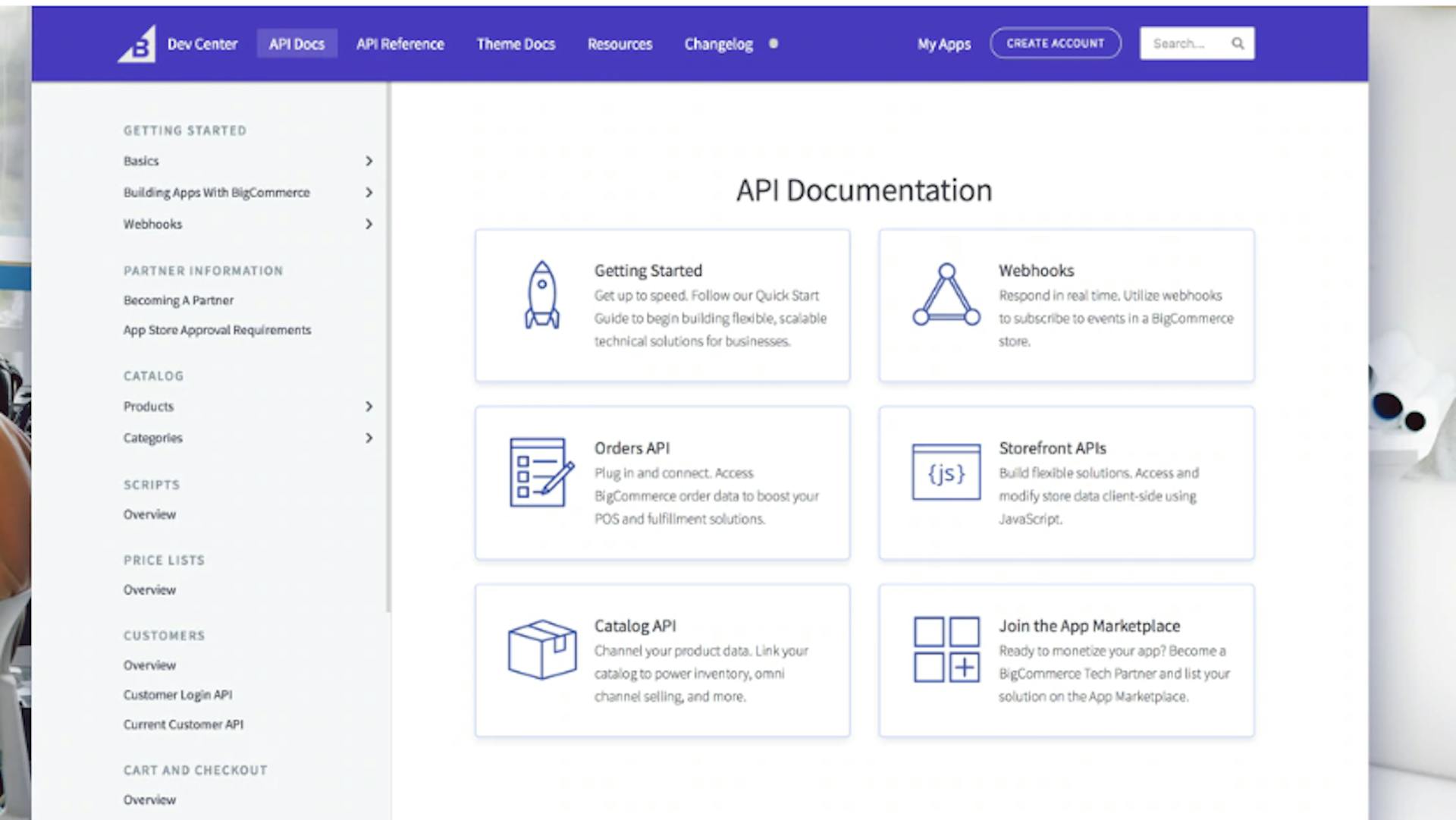The height and width of the screenshot is (820, 1456).
Task: Open the Dev Center tab
Action: tap(202, 44)
